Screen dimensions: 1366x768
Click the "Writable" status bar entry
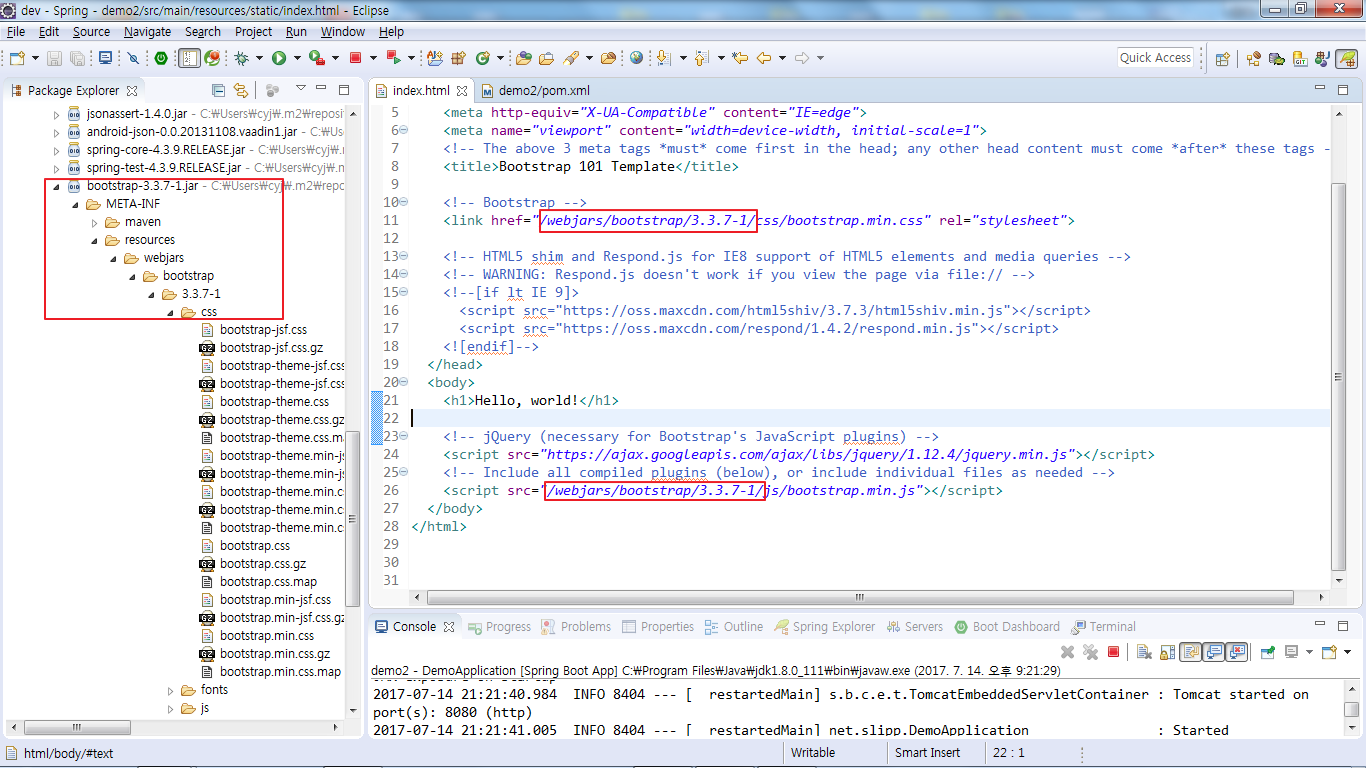(812, 753)
